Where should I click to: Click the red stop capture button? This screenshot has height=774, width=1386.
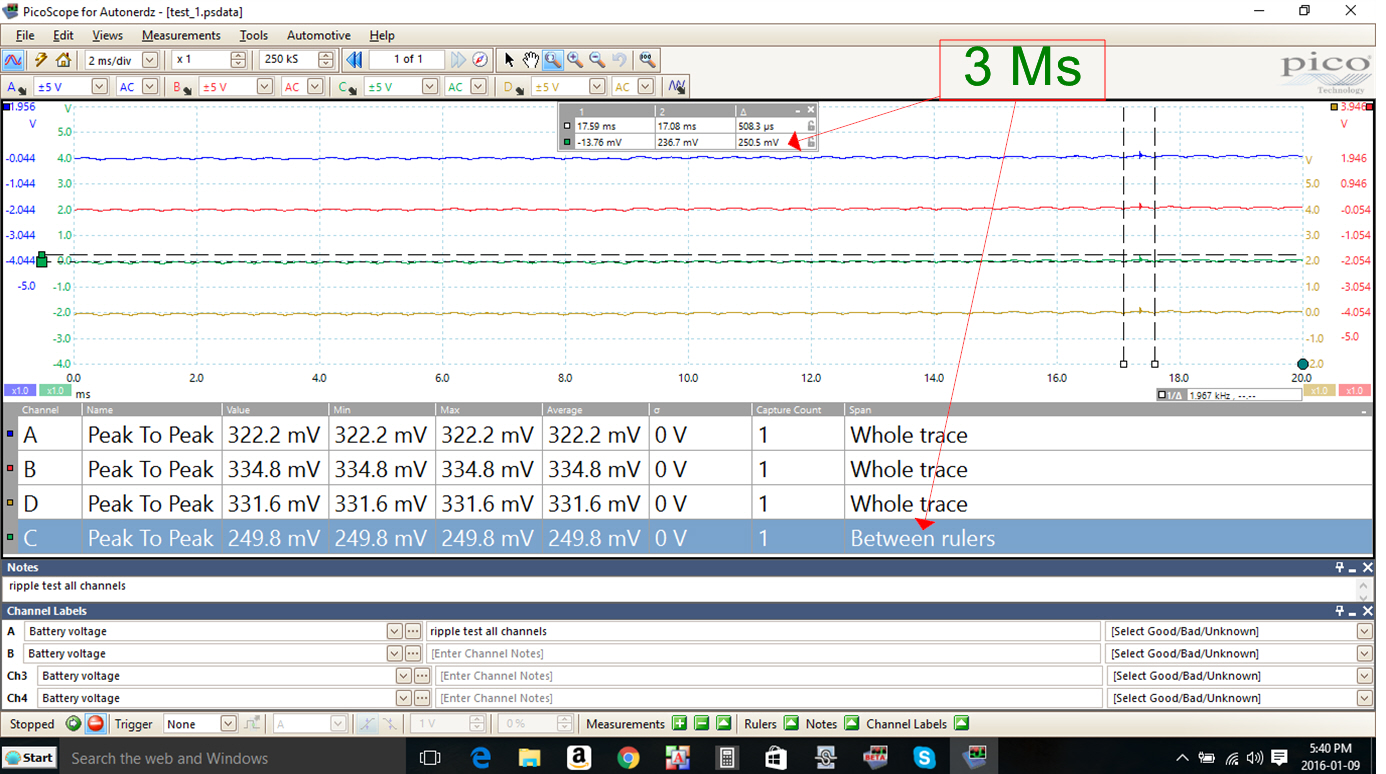95,724
